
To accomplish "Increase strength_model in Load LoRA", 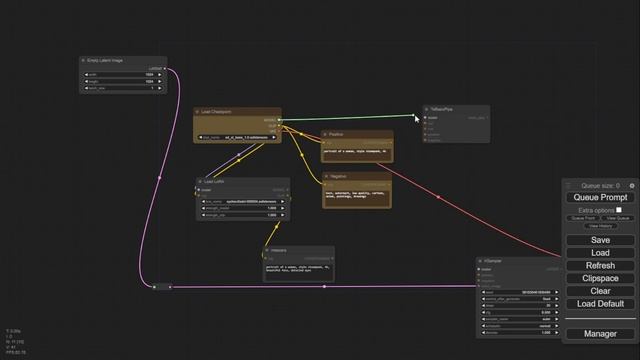I will pos(282,208).
